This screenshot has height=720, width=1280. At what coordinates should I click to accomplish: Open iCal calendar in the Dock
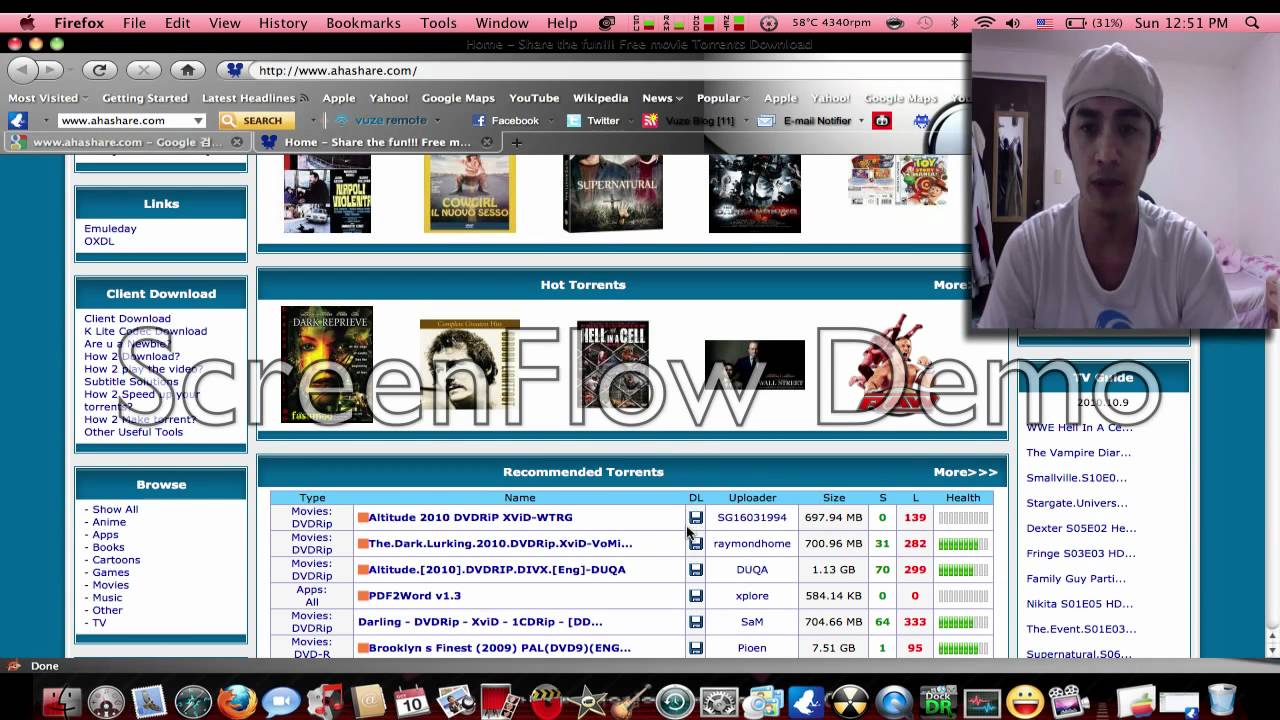(412, 701)
